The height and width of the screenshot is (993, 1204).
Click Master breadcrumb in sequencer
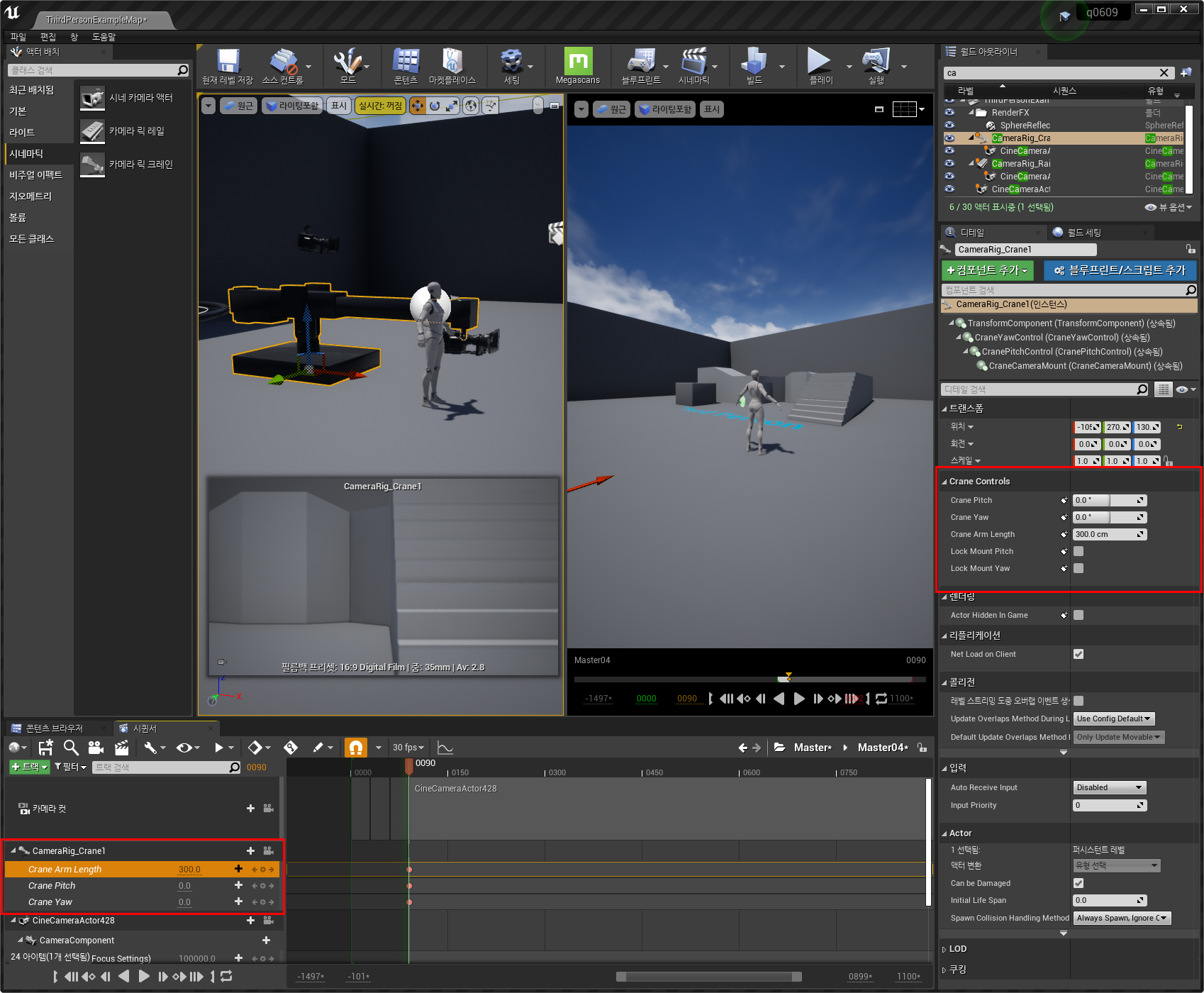click(x=813, y=748)
